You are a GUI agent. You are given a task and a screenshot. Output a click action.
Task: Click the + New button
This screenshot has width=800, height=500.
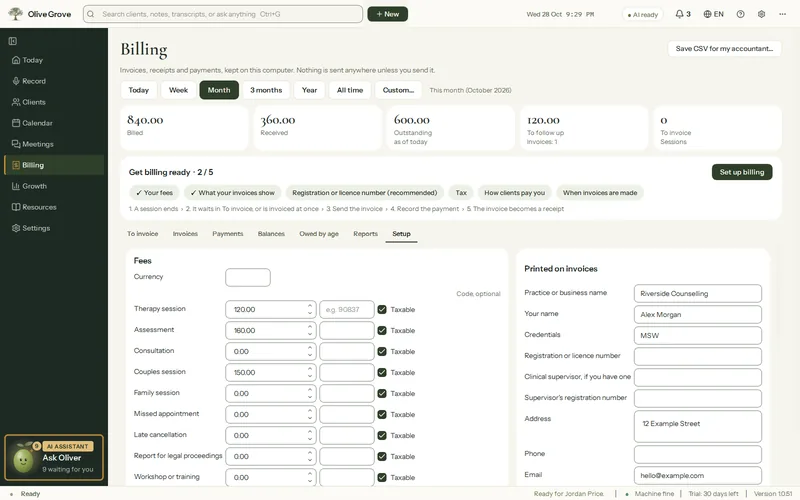point(388,14)
